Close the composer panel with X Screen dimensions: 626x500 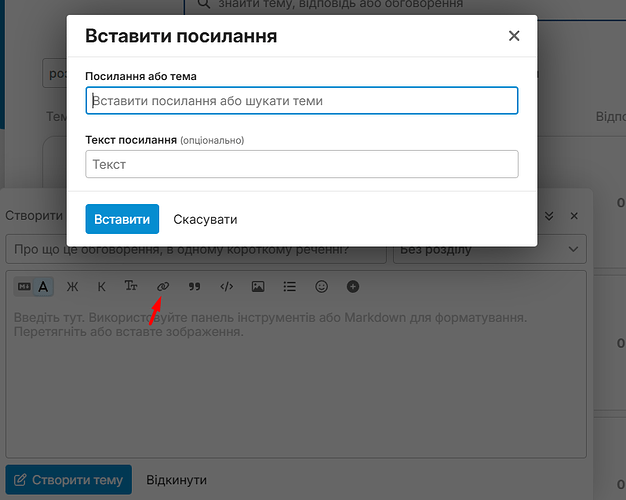pos(574,216)
